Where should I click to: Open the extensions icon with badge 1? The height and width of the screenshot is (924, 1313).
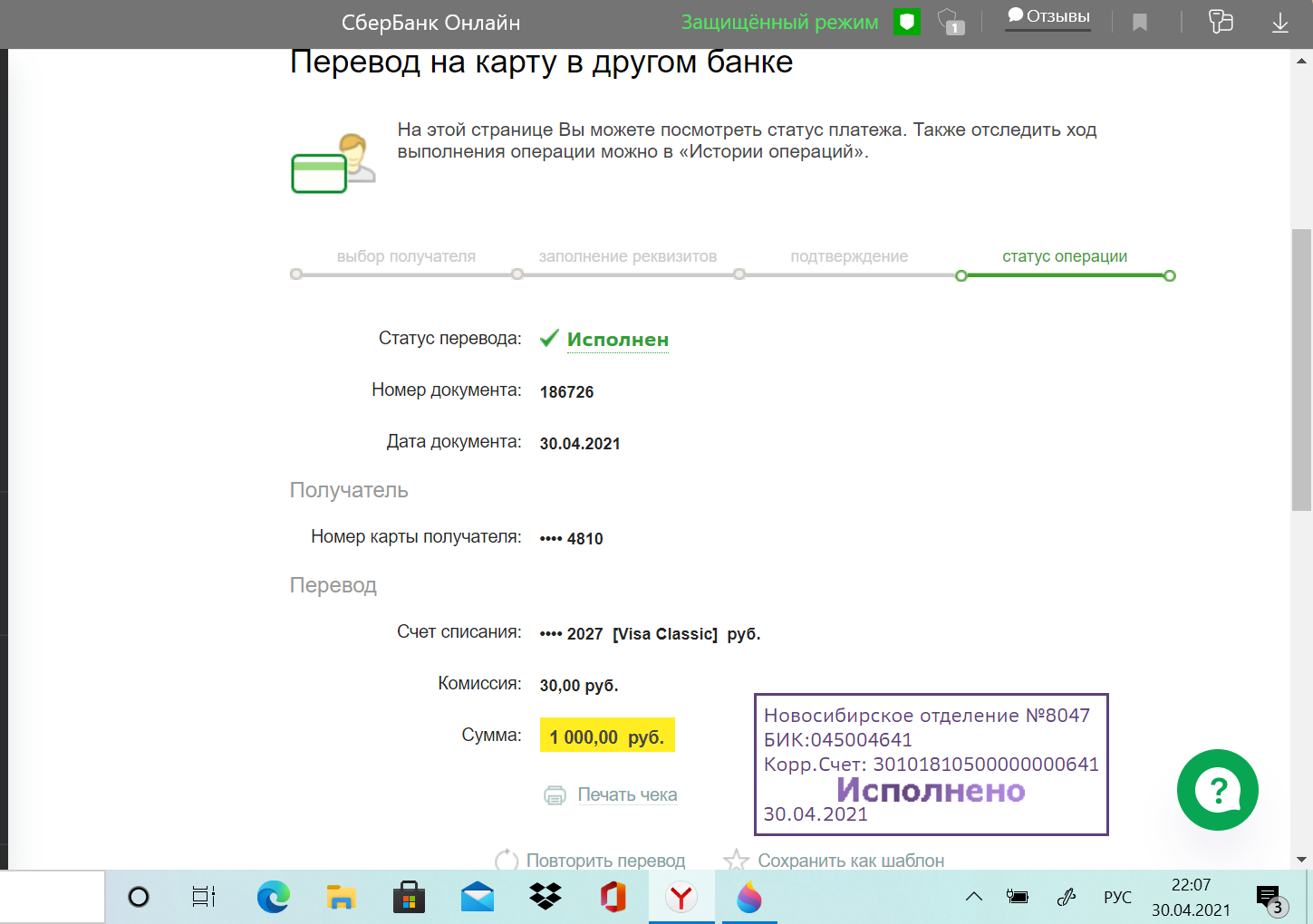coord(949,22)
